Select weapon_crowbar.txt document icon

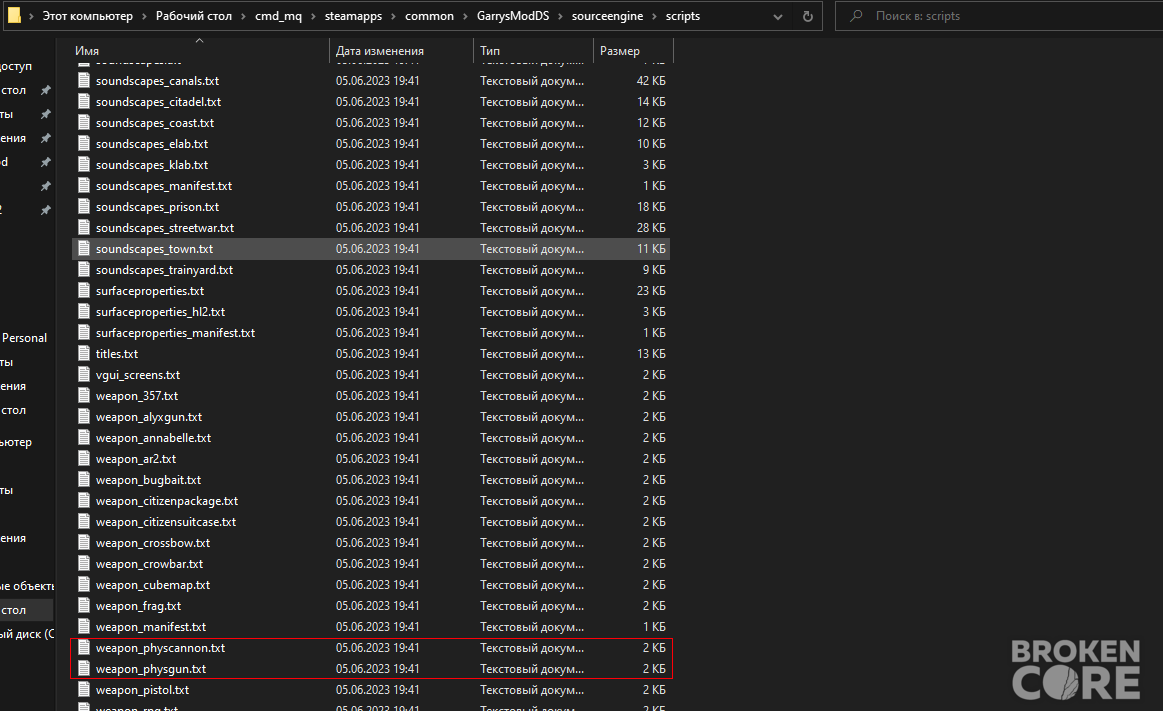tap(84, 563)
